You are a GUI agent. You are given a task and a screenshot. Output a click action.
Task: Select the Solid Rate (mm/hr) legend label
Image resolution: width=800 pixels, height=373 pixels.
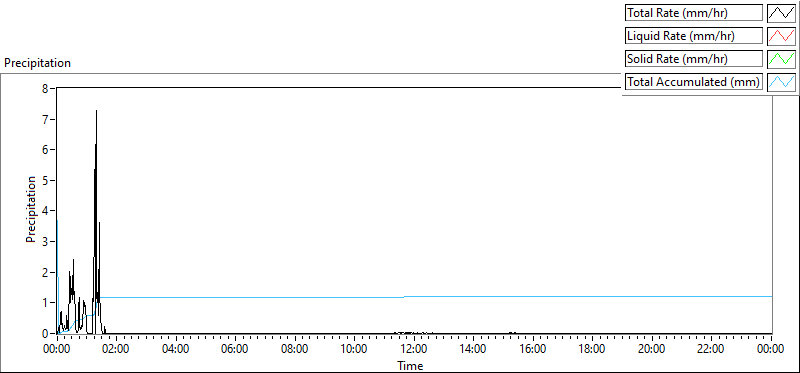click(694, 59)
